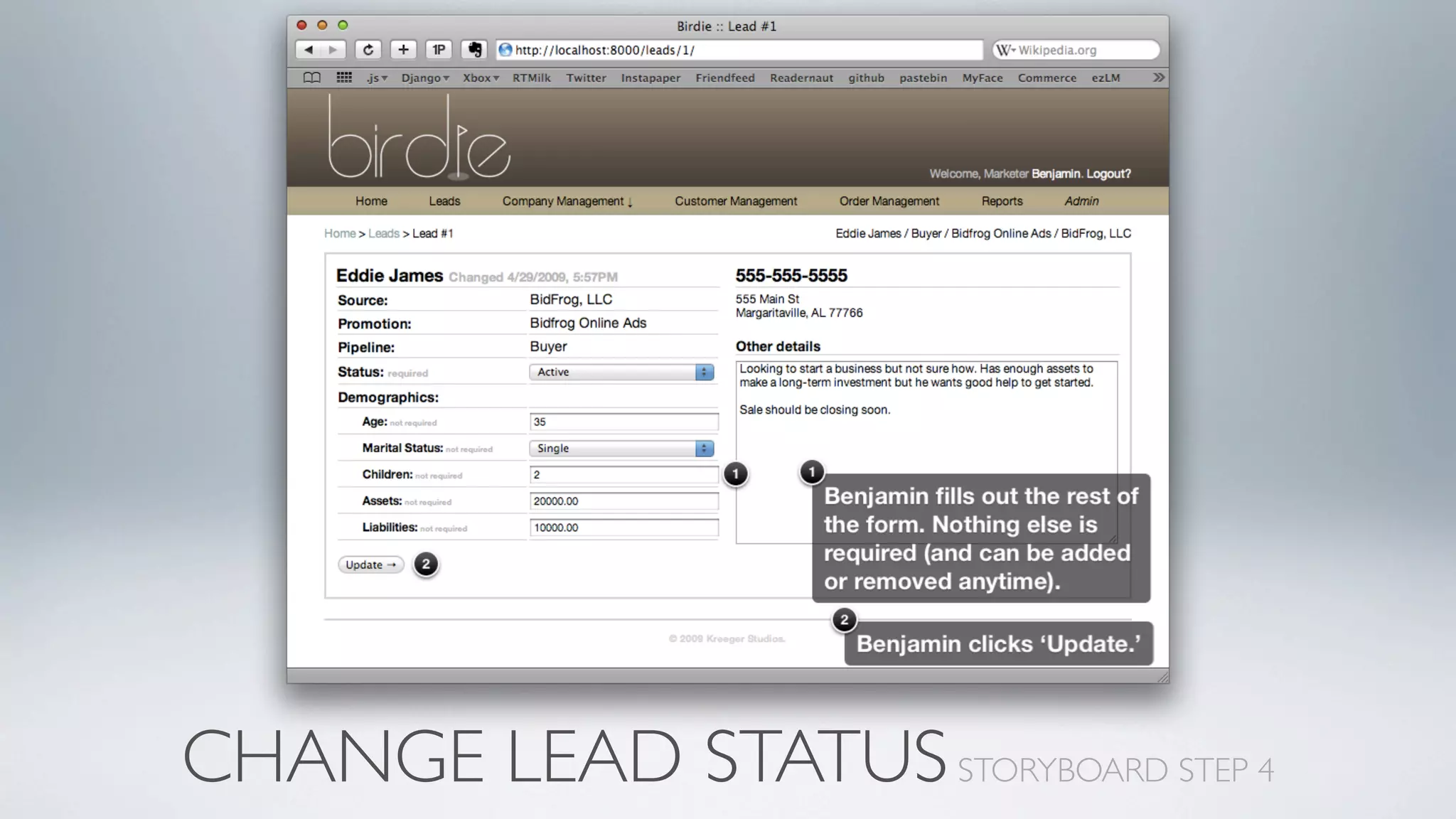
Task: Click the birdie logo
Action: tap(418, 136)
